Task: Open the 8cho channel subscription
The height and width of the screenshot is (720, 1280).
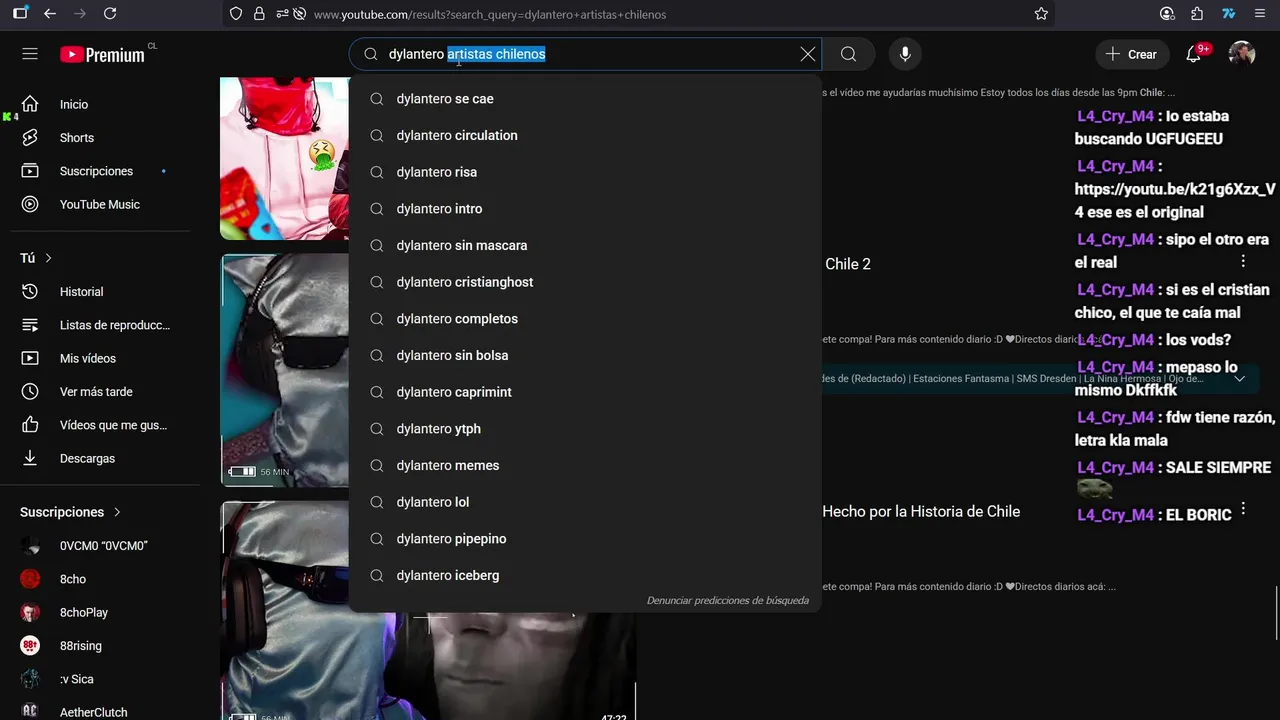Action: [x=100, y=579]
